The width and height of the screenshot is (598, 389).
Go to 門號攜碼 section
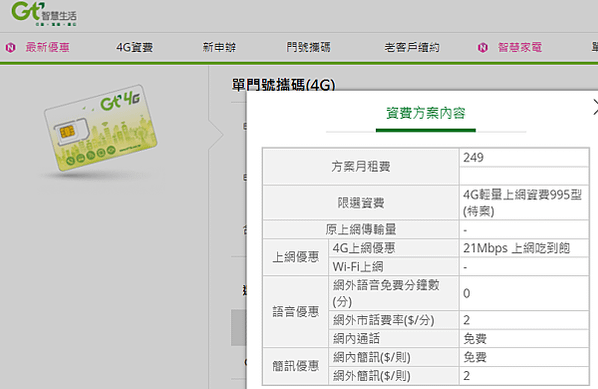pyautogui.click(x=309, y=47)
